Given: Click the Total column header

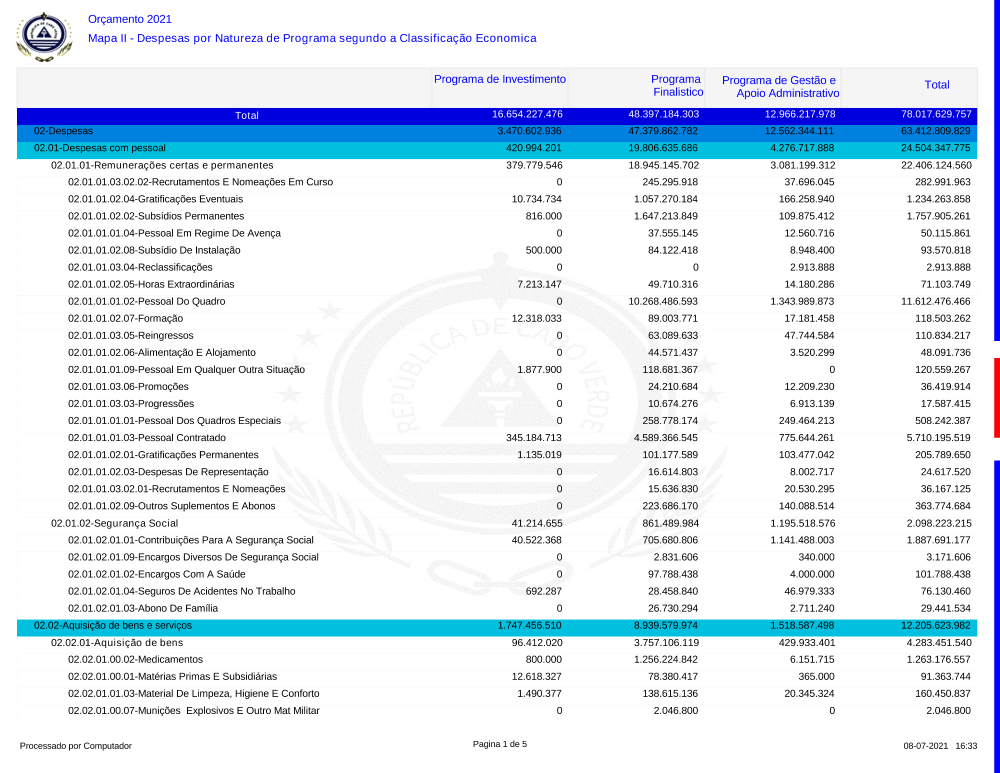Looking at the screenshot, I should point(936,85).
